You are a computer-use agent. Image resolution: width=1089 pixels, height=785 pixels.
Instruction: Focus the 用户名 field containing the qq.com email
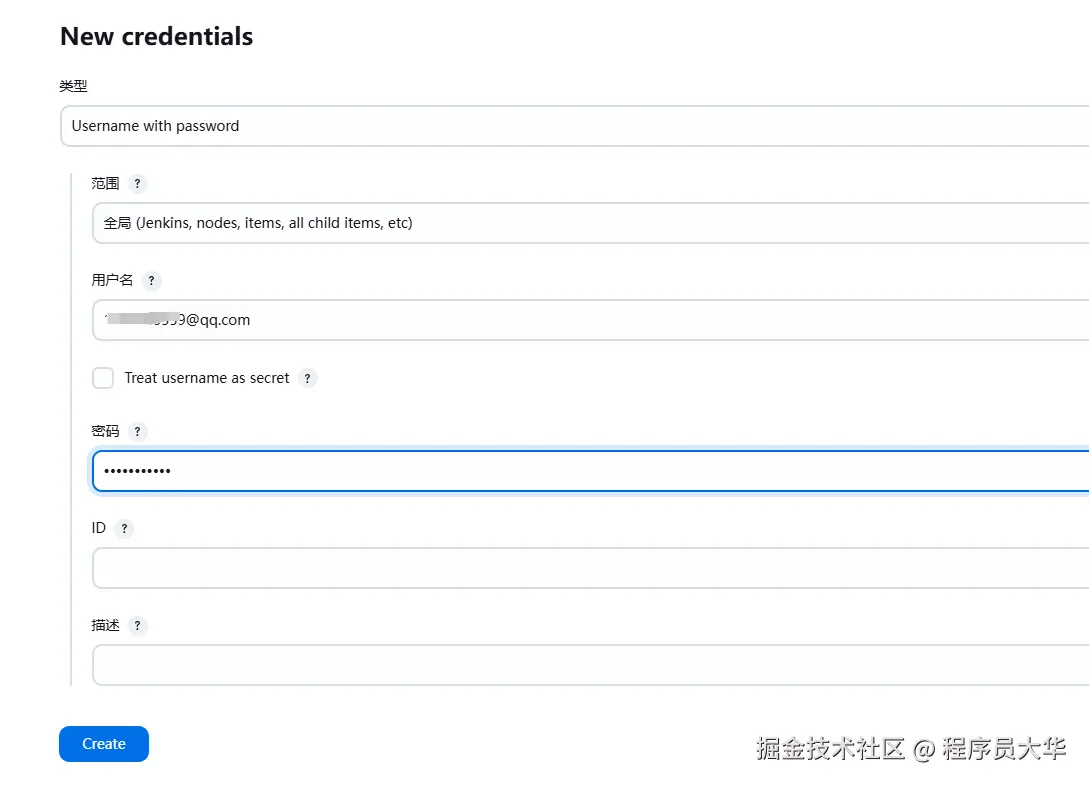pyautogui.click(x=590, y=320)
